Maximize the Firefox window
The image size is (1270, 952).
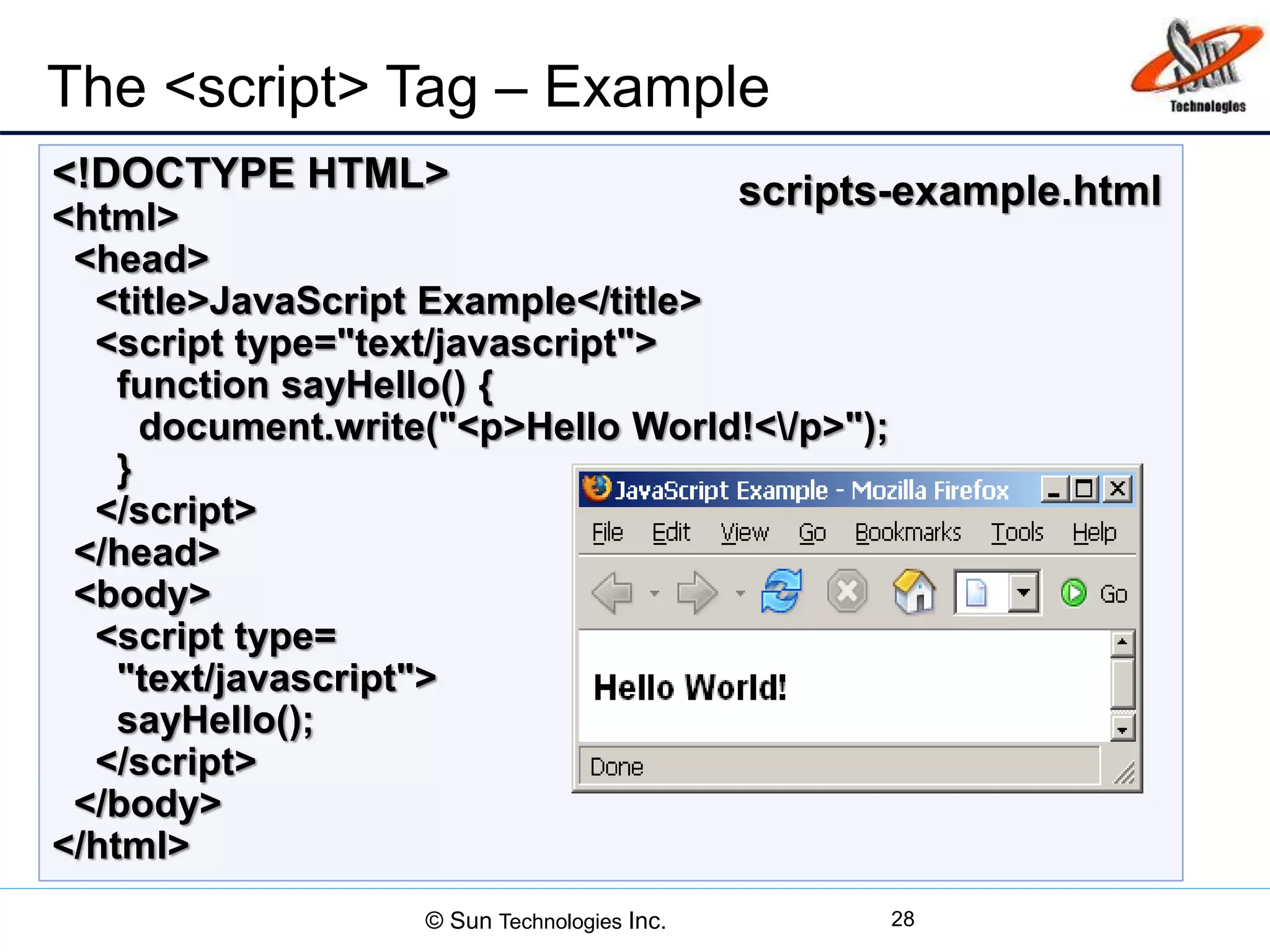pos(1084,489)
